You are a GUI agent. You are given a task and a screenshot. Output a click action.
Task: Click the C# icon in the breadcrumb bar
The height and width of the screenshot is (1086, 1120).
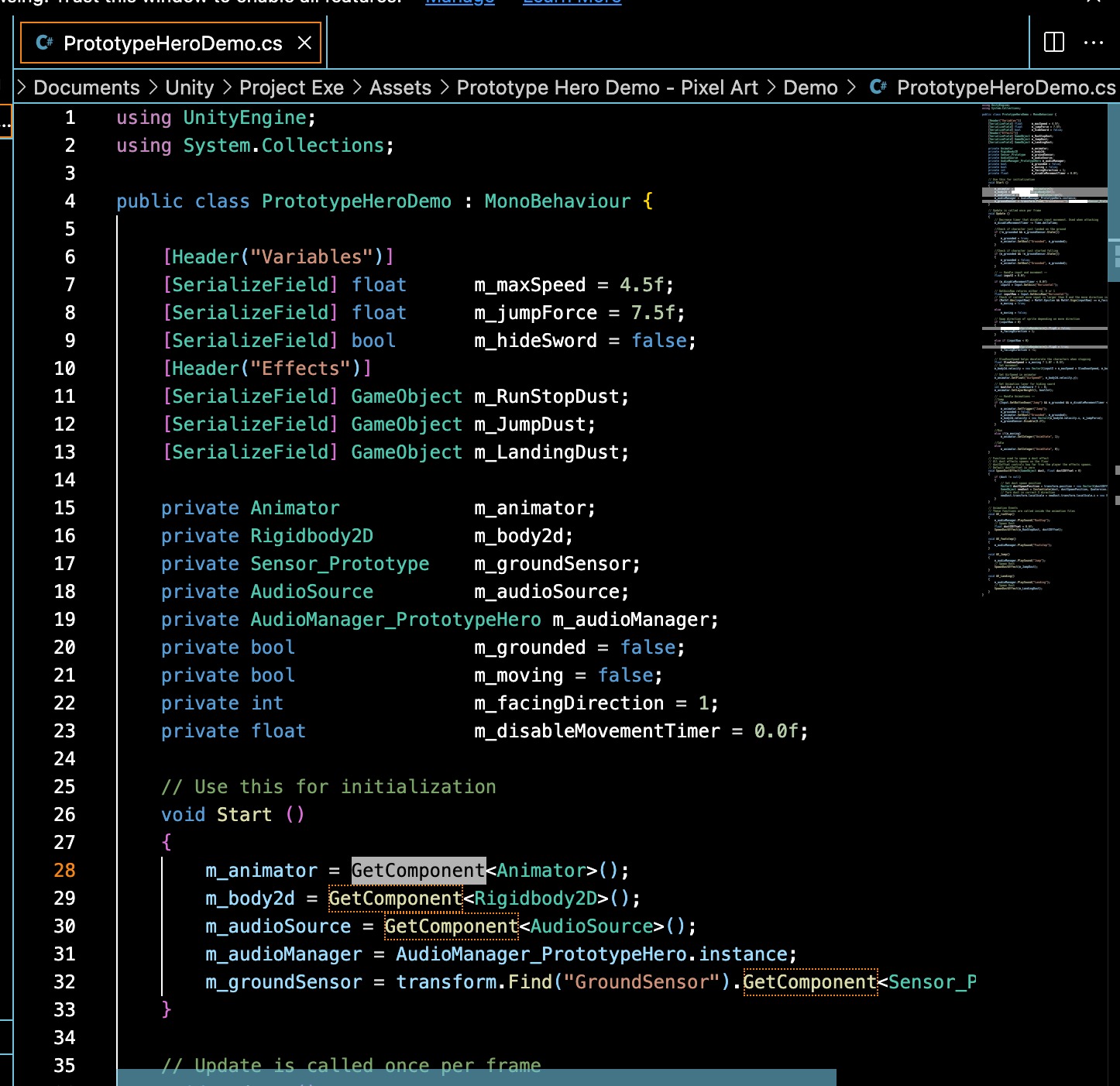[878, 88]
